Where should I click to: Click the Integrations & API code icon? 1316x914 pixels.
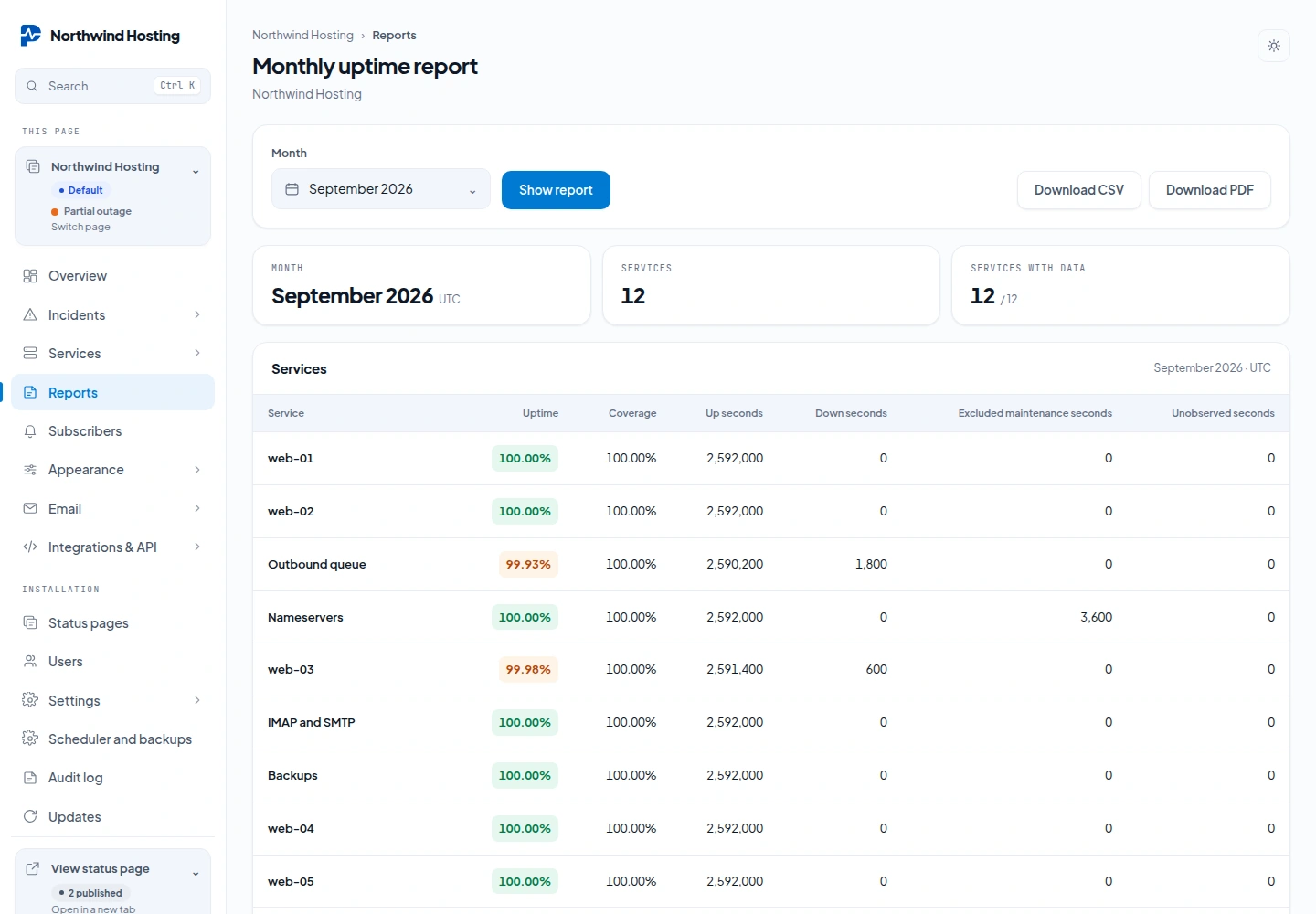click(30, 547)
